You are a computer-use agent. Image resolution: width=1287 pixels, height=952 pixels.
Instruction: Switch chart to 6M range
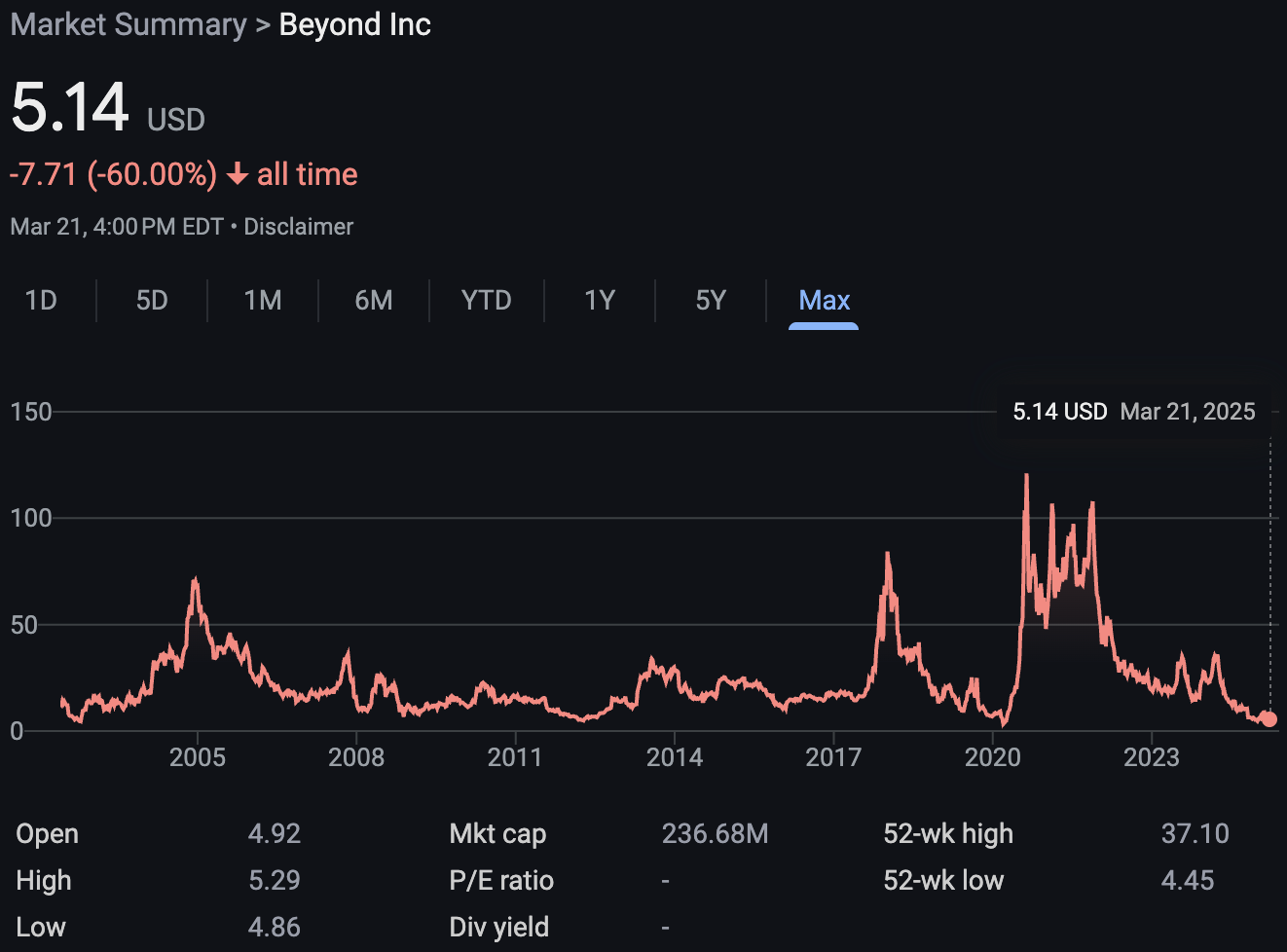(374, 300)
